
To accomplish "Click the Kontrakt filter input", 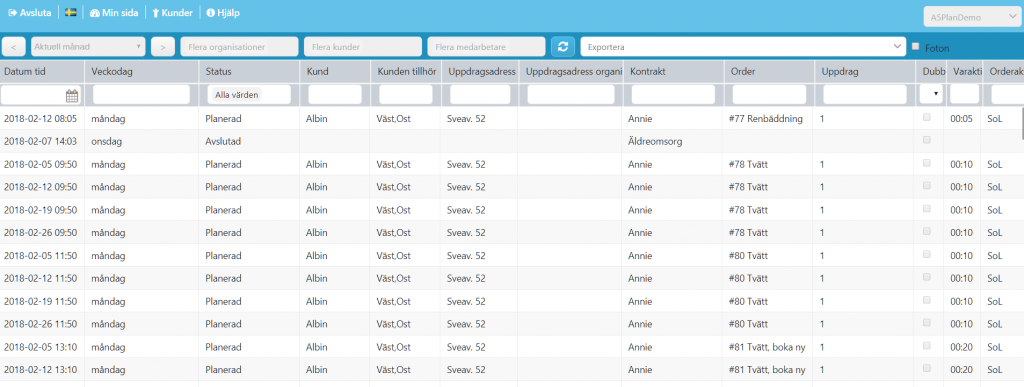I will [x=673, y=95].
